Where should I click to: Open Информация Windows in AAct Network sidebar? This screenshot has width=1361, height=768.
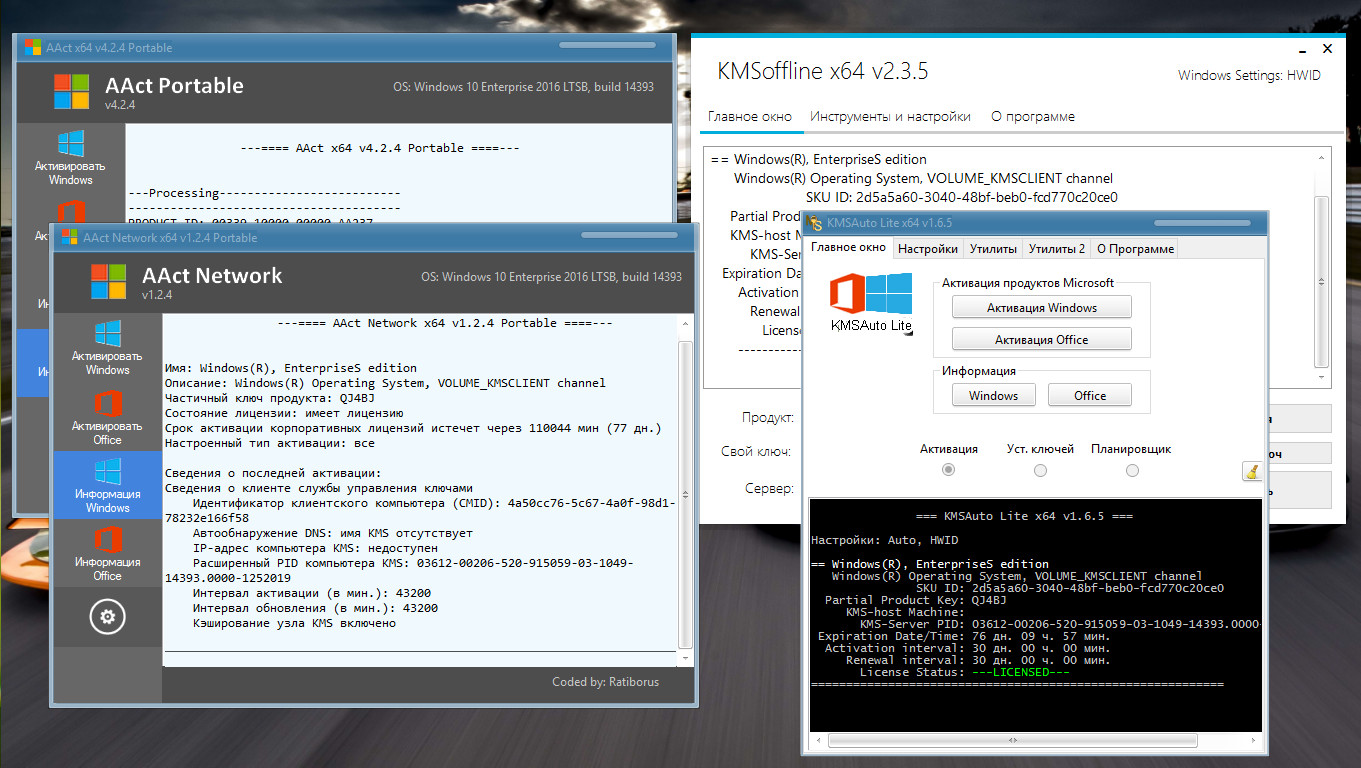click(x=107, y=485)
